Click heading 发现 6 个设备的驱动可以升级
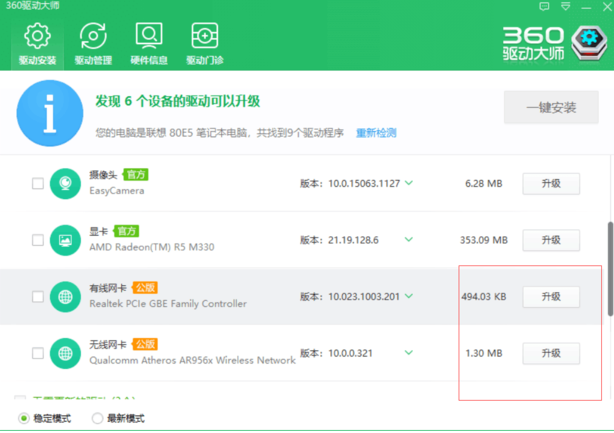 point(178,101)
